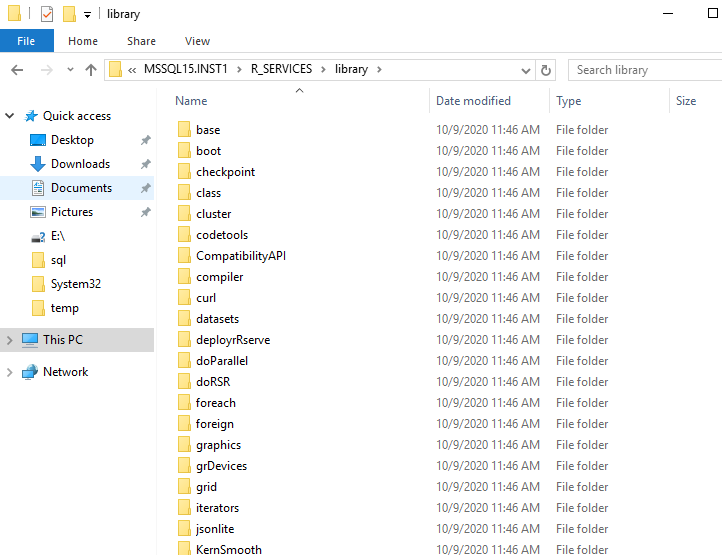This screenshot has height=555, width=722.
Task: Expand the chevron after library breadcrumb
Action: tap(379, 70)
